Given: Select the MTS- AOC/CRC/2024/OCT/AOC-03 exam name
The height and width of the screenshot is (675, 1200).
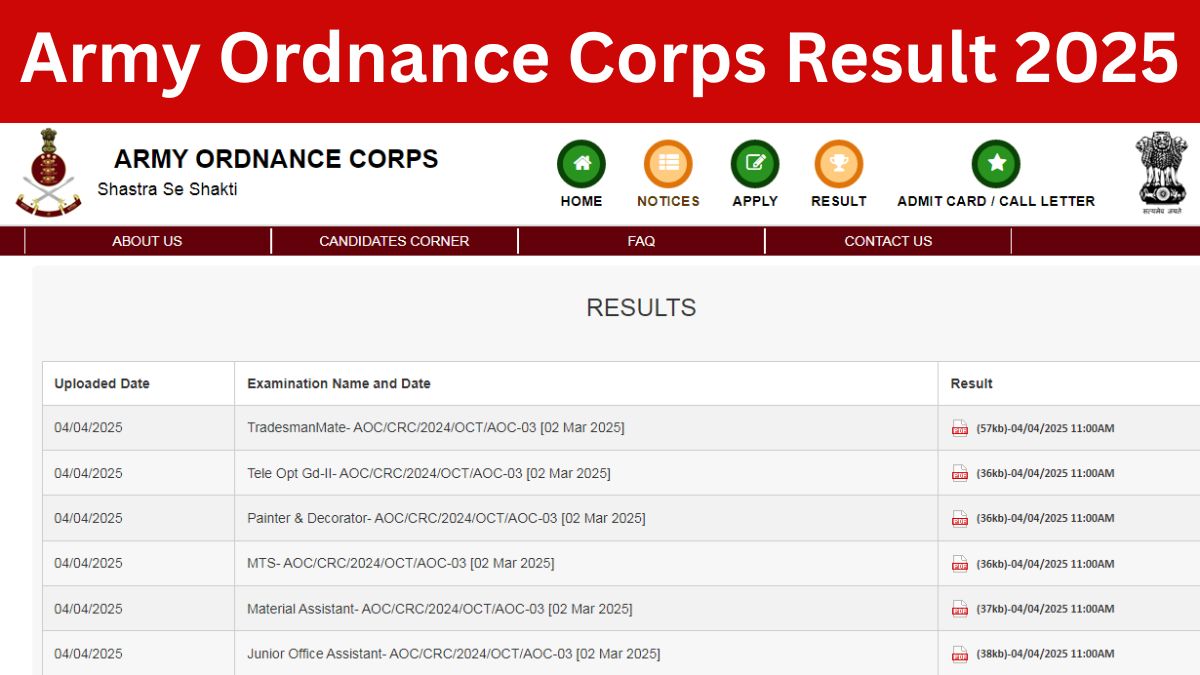Looking at the screenshot, I should (x=401, y=563).
